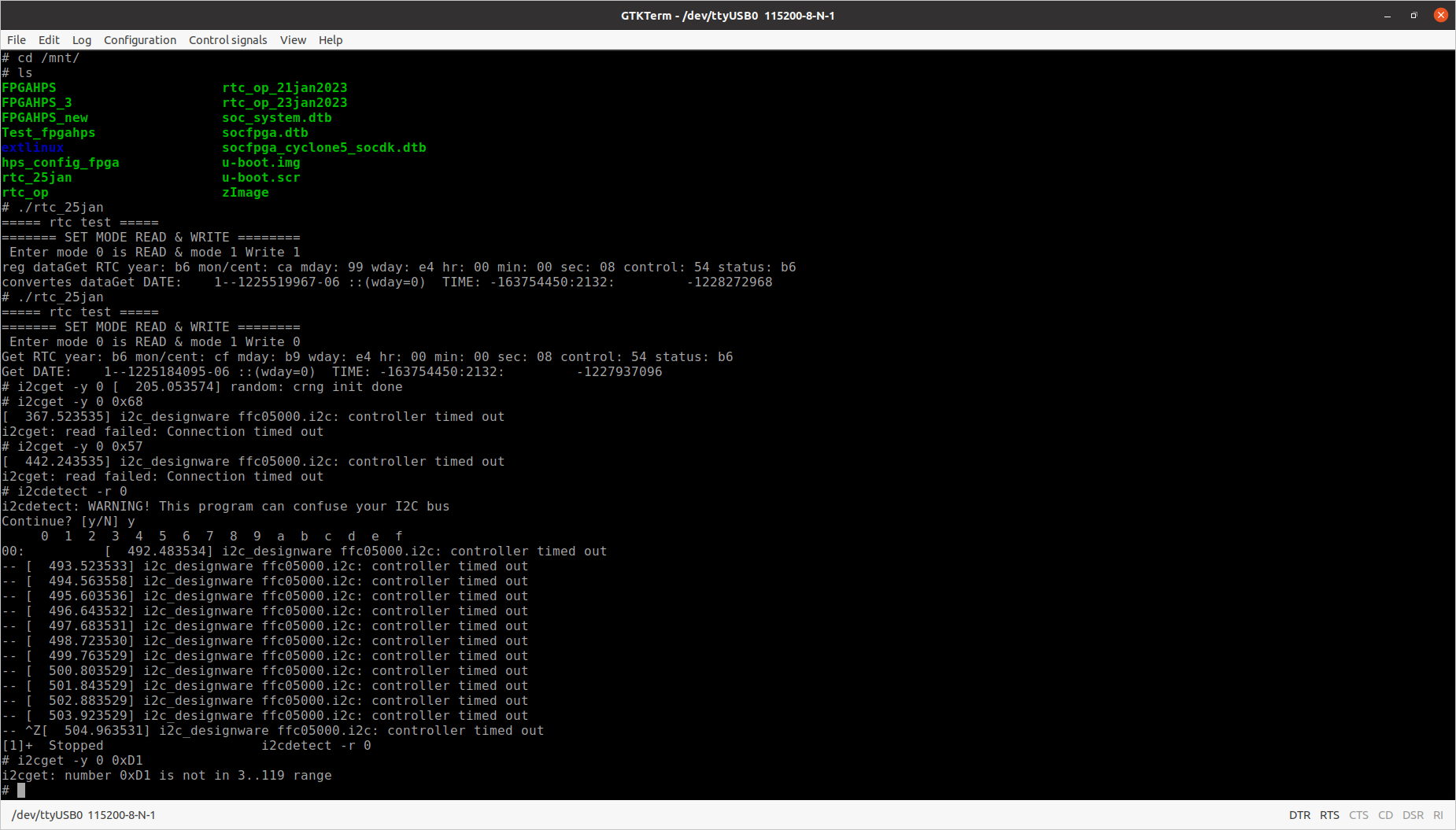The width and height of the screenshot is (1456, 830).
Task: Minimize the GTKTerm window
Action: click(1388, 16)
